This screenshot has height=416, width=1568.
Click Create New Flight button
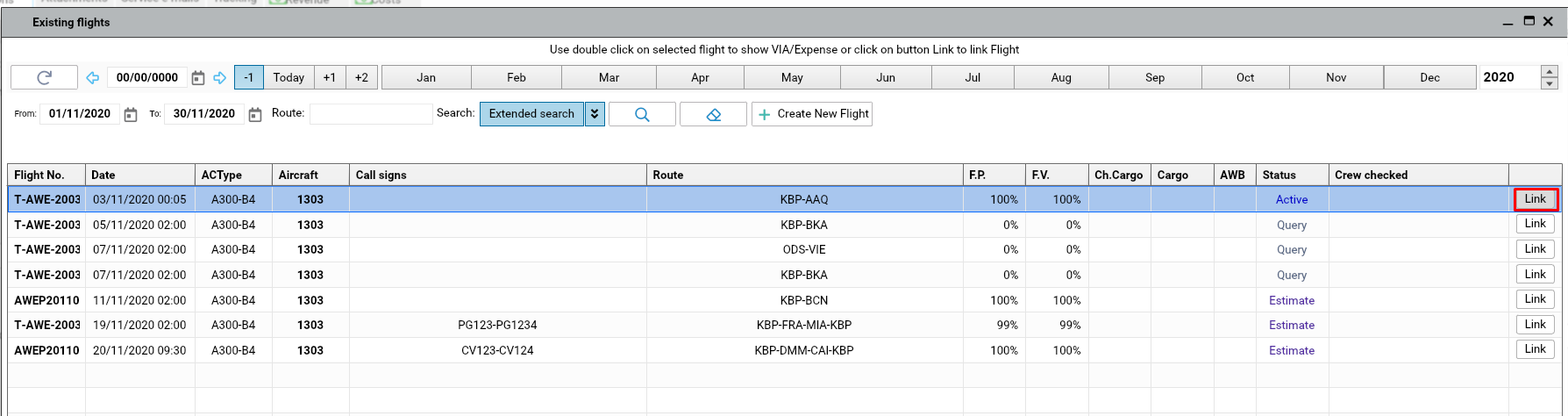(x=812, y=114)
